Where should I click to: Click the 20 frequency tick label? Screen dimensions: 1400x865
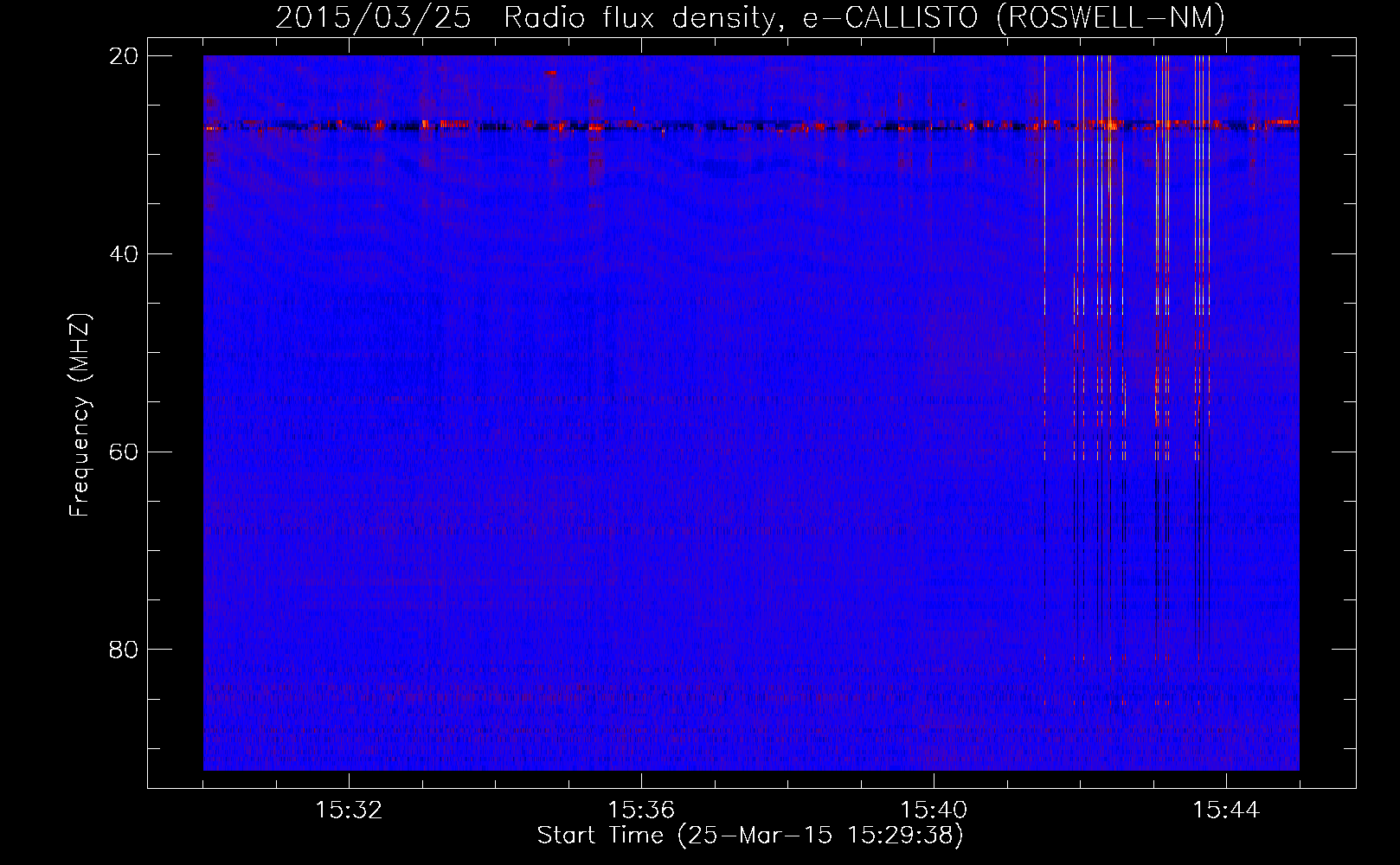(124, 56)
